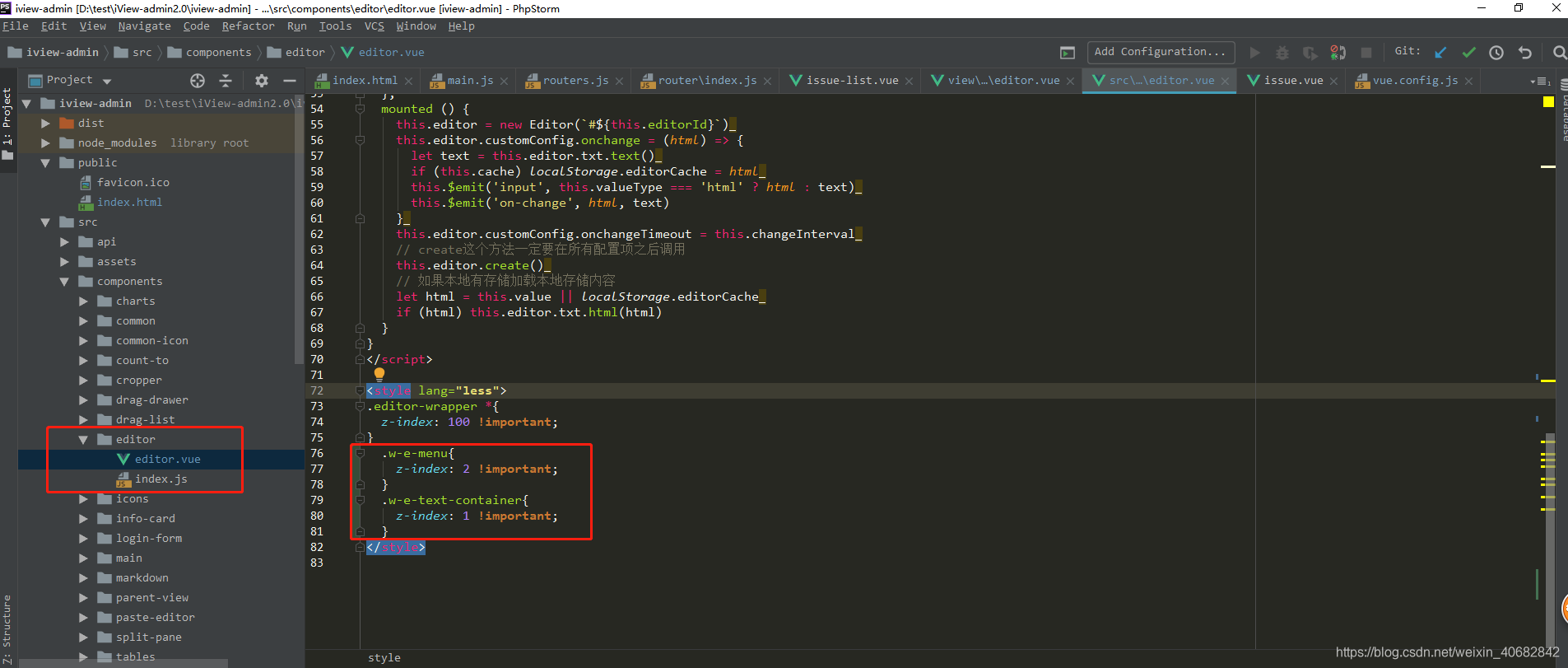Click Run with Coverage icon
Screen dimensions: 1568x668
[1310, 53]
